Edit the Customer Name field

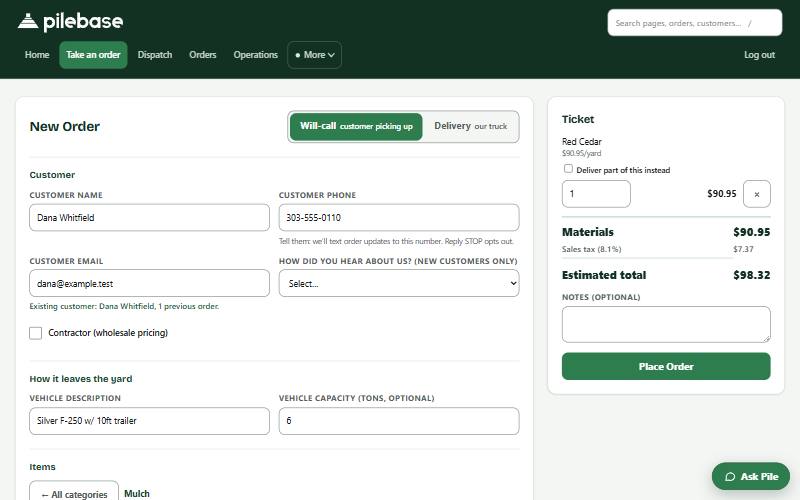click(149, 218)
